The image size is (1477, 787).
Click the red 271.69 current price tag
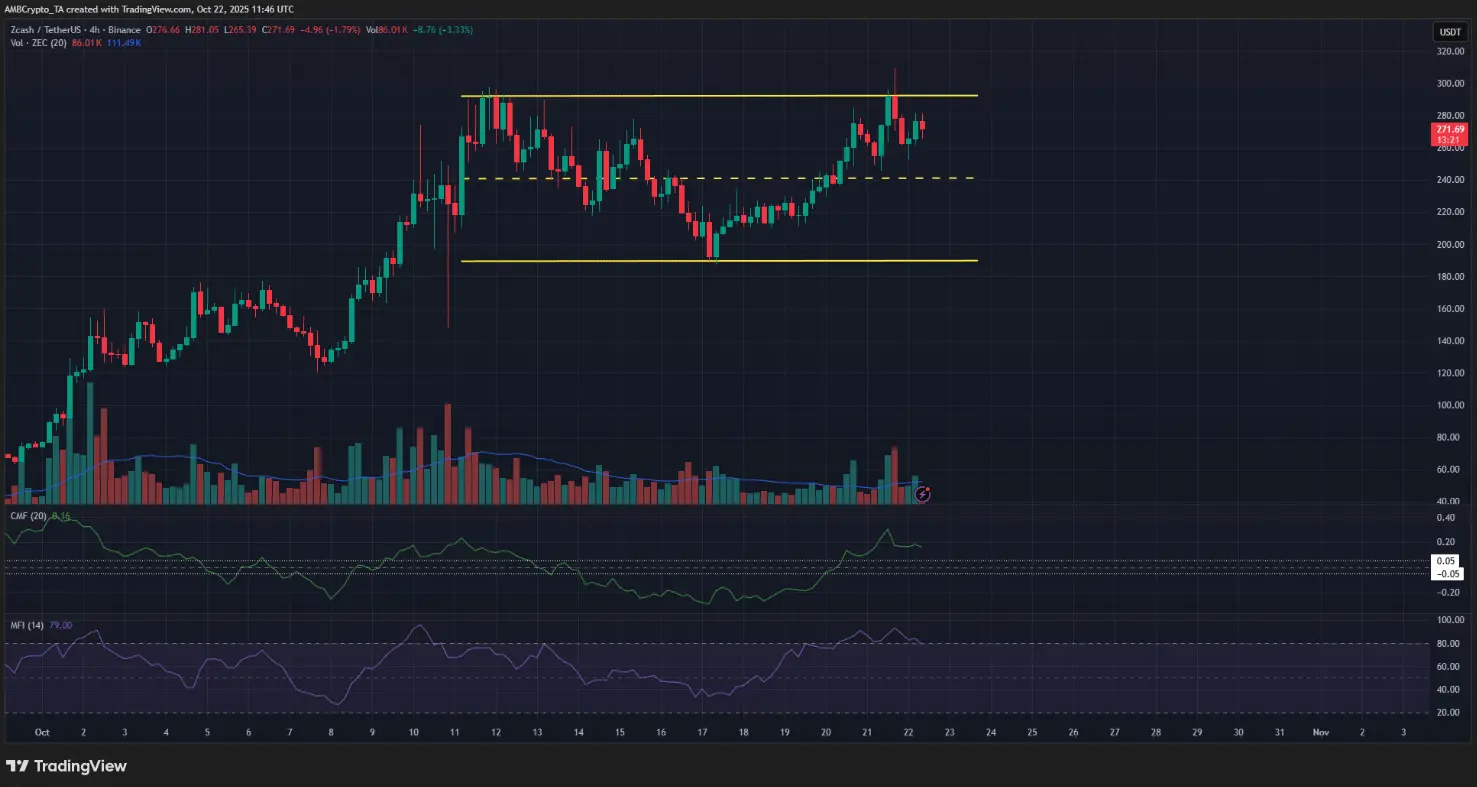(1449, 134)
